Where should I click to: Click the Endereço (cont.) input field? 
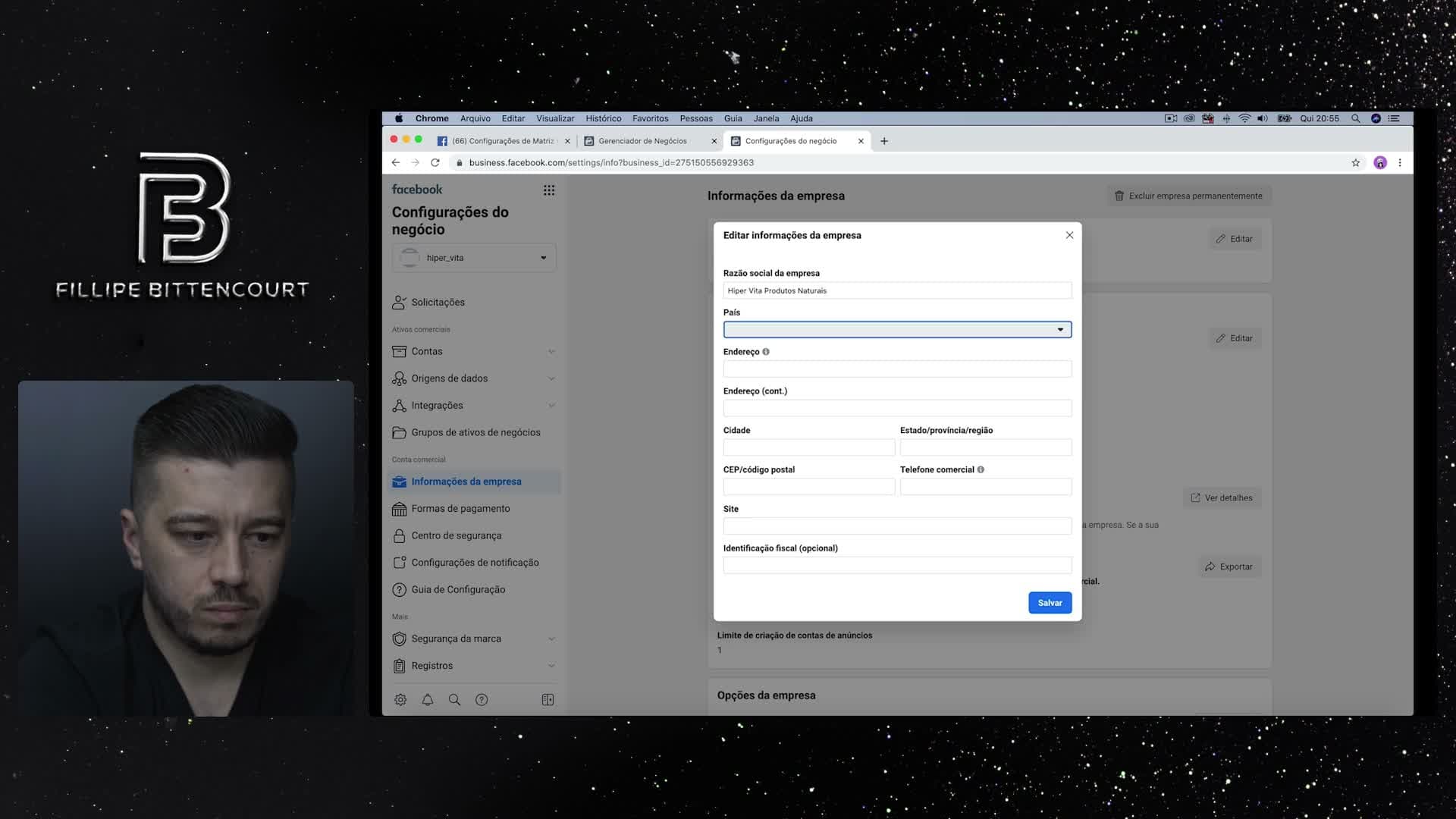pos(897,408)
